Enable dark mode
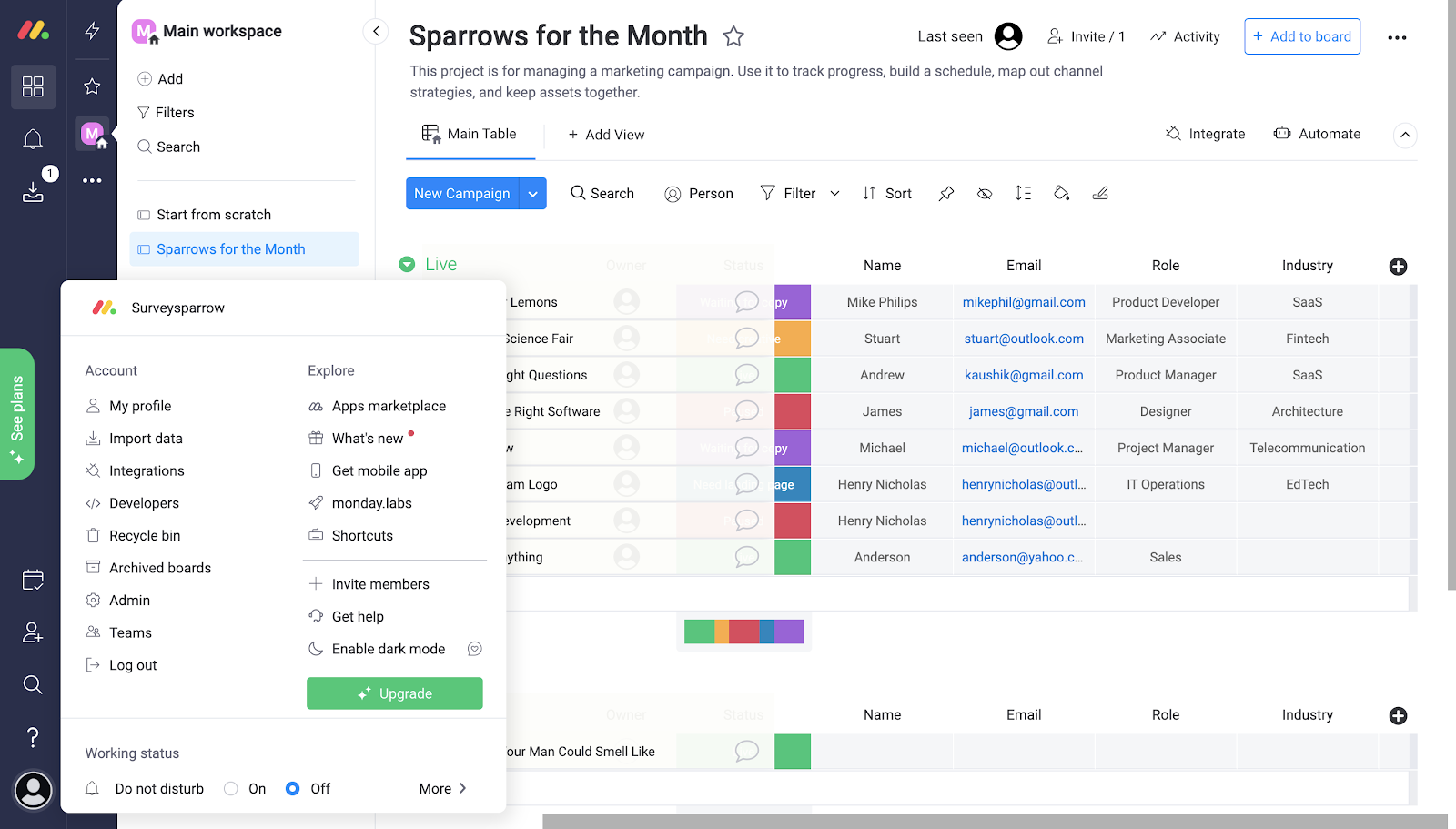The height and width of the screenshot is (829, 1456). point(388,649)
